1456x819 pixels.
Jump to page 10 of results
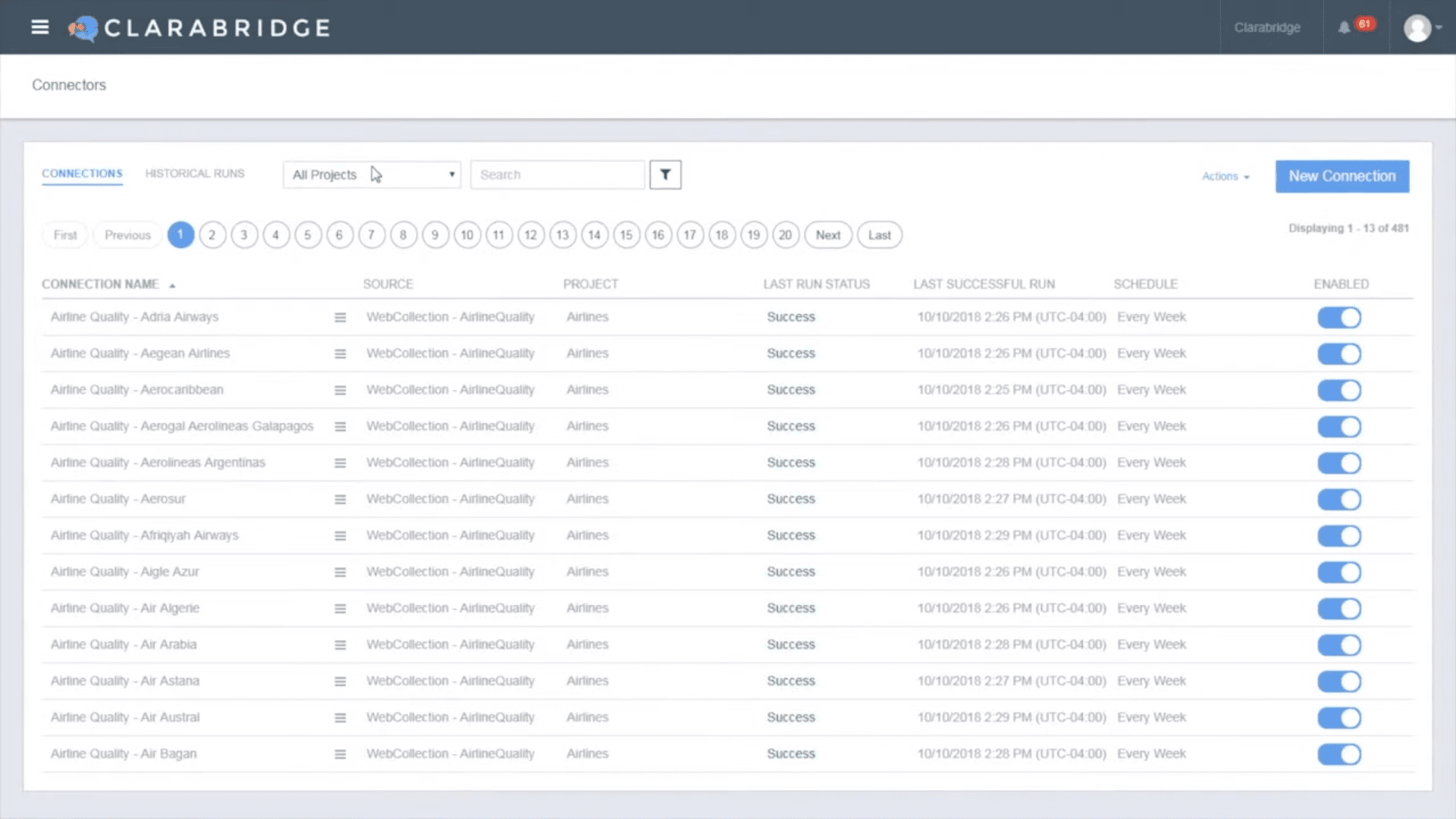point(467,235)
